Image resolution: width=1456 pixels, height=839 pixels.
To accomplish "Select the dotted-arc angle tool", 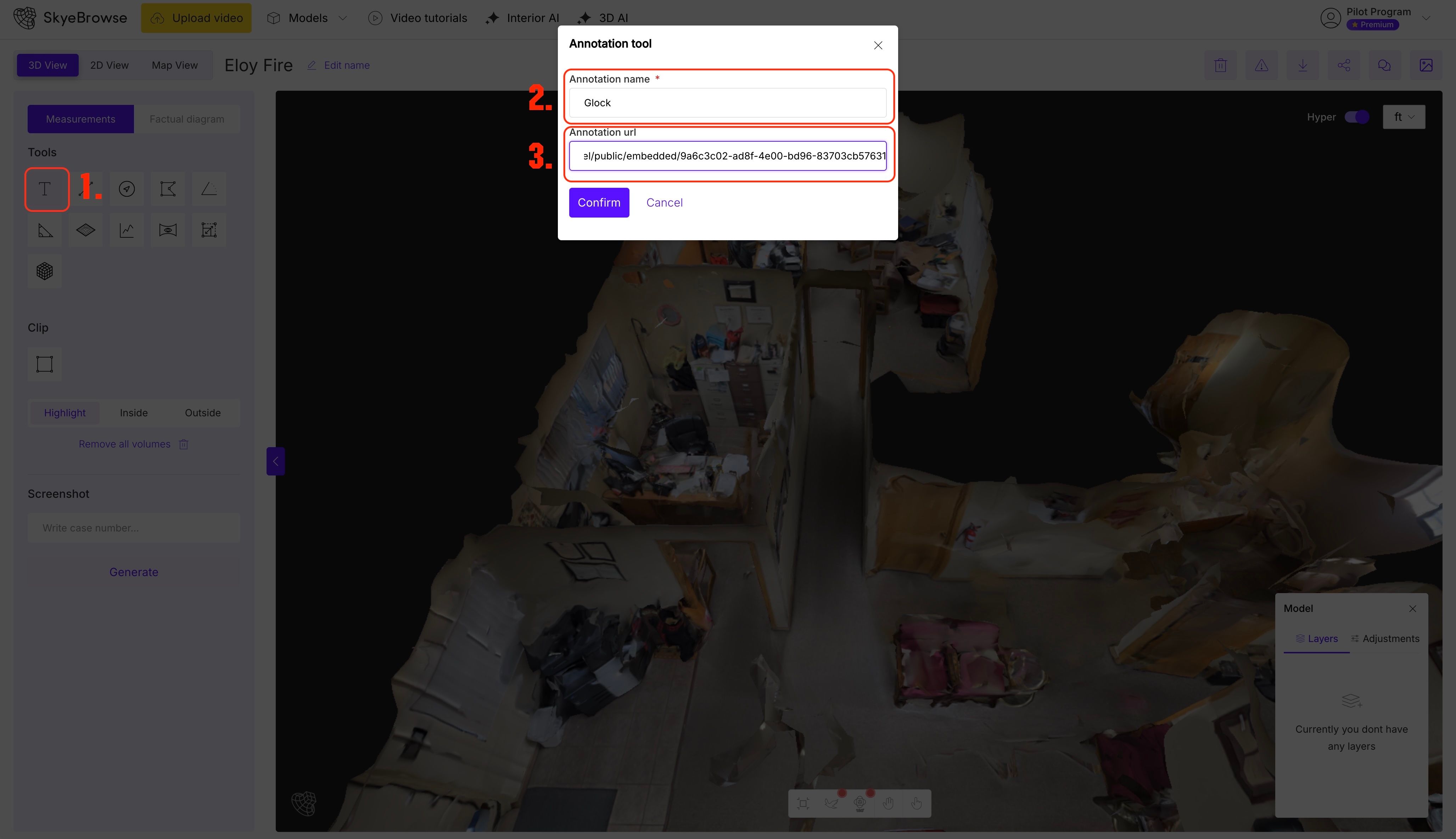I will [x=209, y=189].
